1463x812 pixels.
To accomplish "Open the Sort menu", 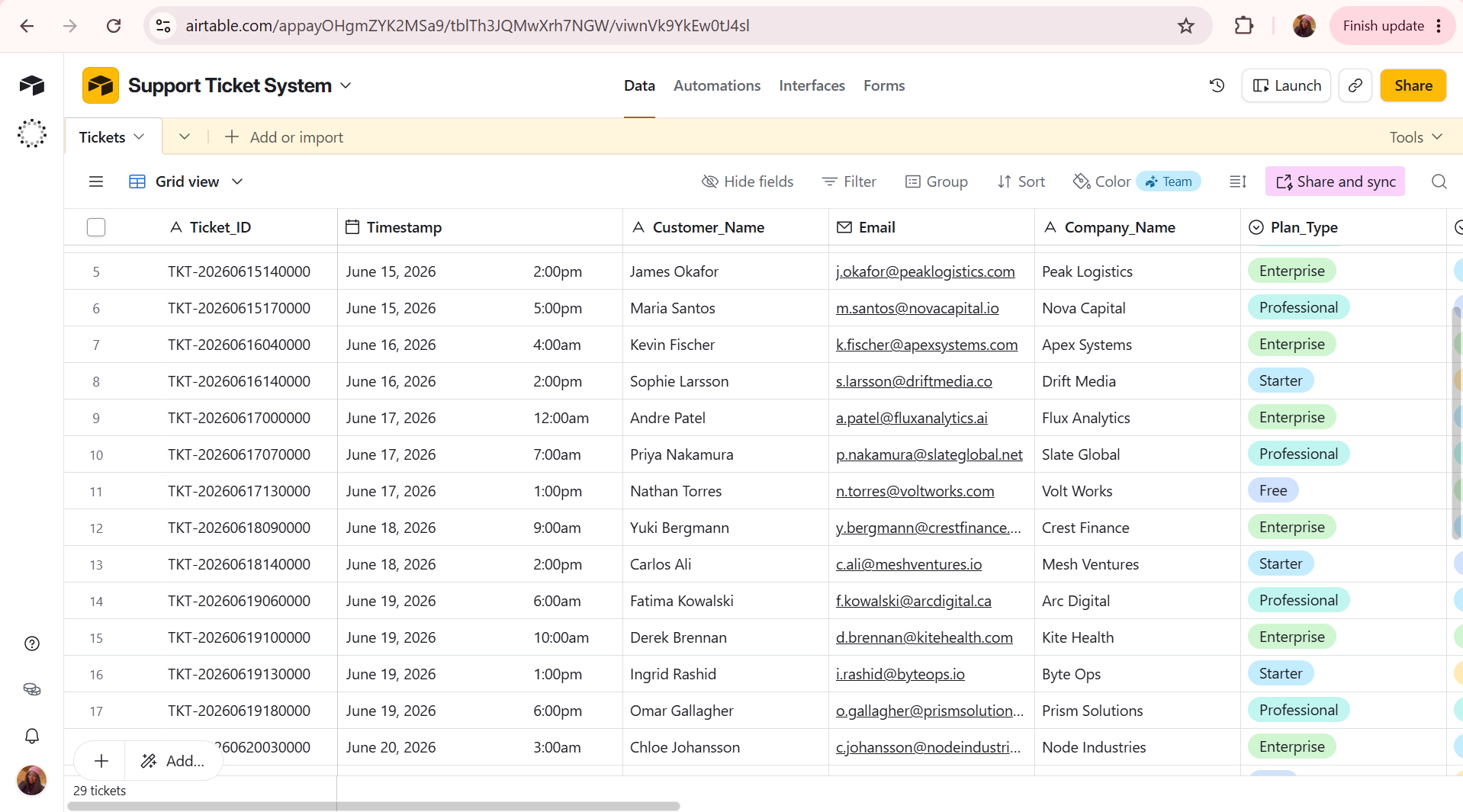I will 1021,181.
